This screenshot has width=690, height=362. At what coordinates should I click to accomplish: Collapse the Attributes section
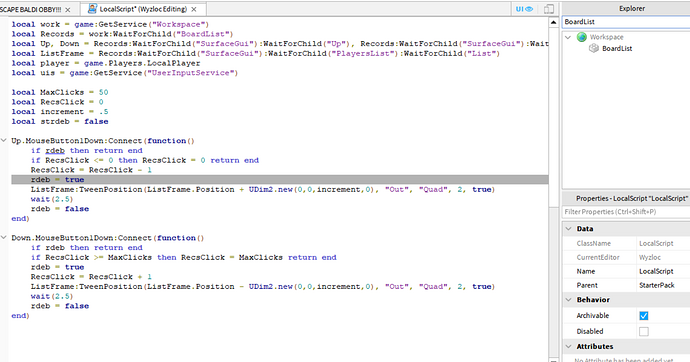coord(569,347)
